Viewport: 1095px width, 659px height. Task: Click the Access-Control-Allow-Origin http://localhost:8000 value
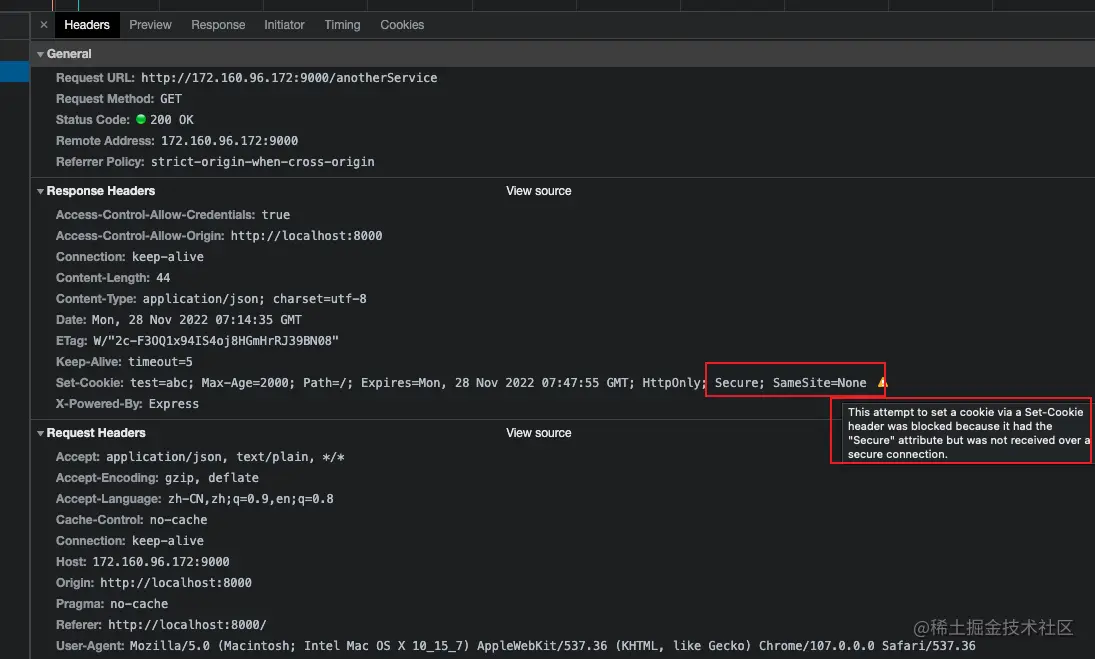(x=307, y=236)
